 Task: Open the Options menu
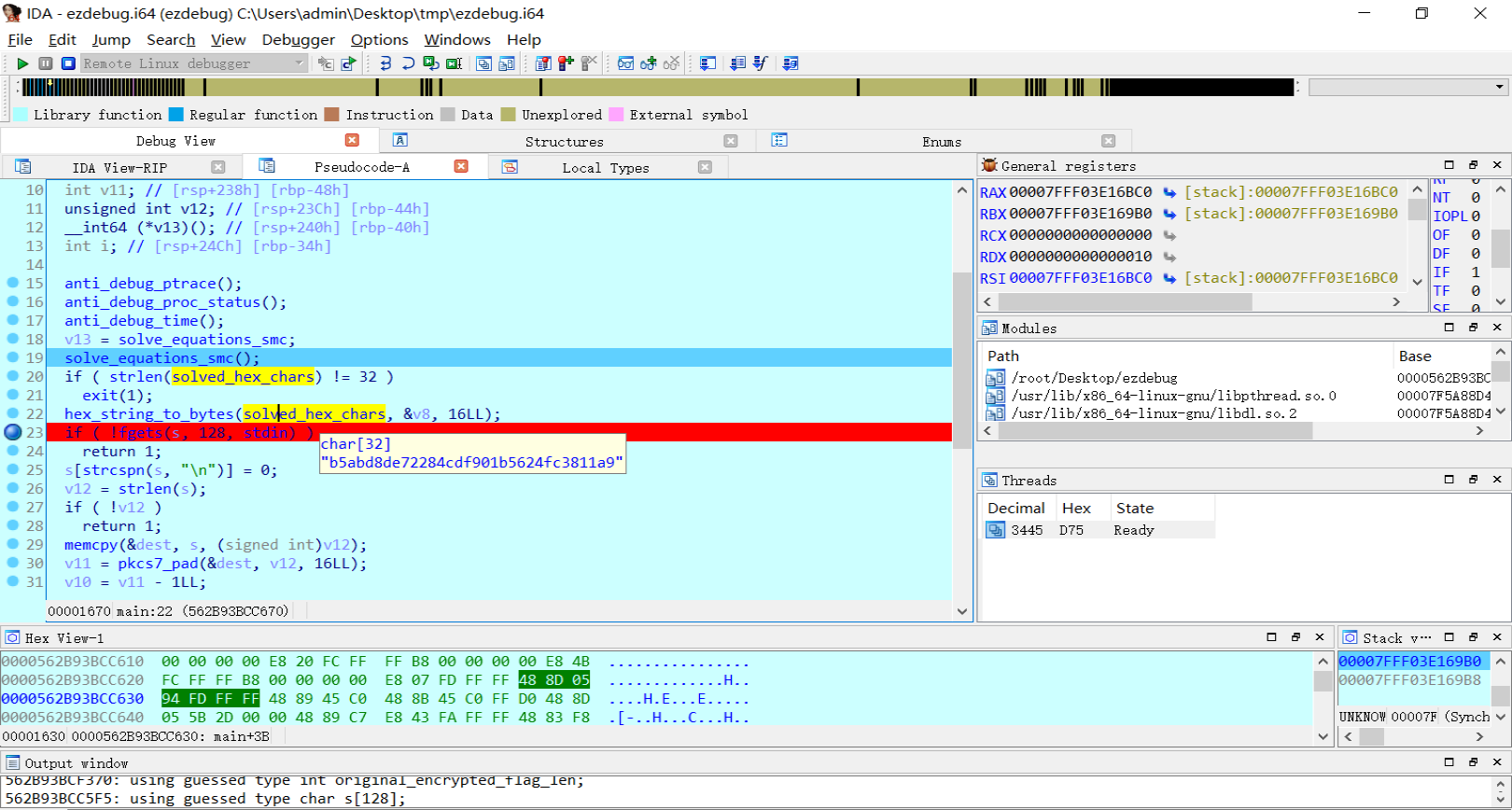pos(379,39)
